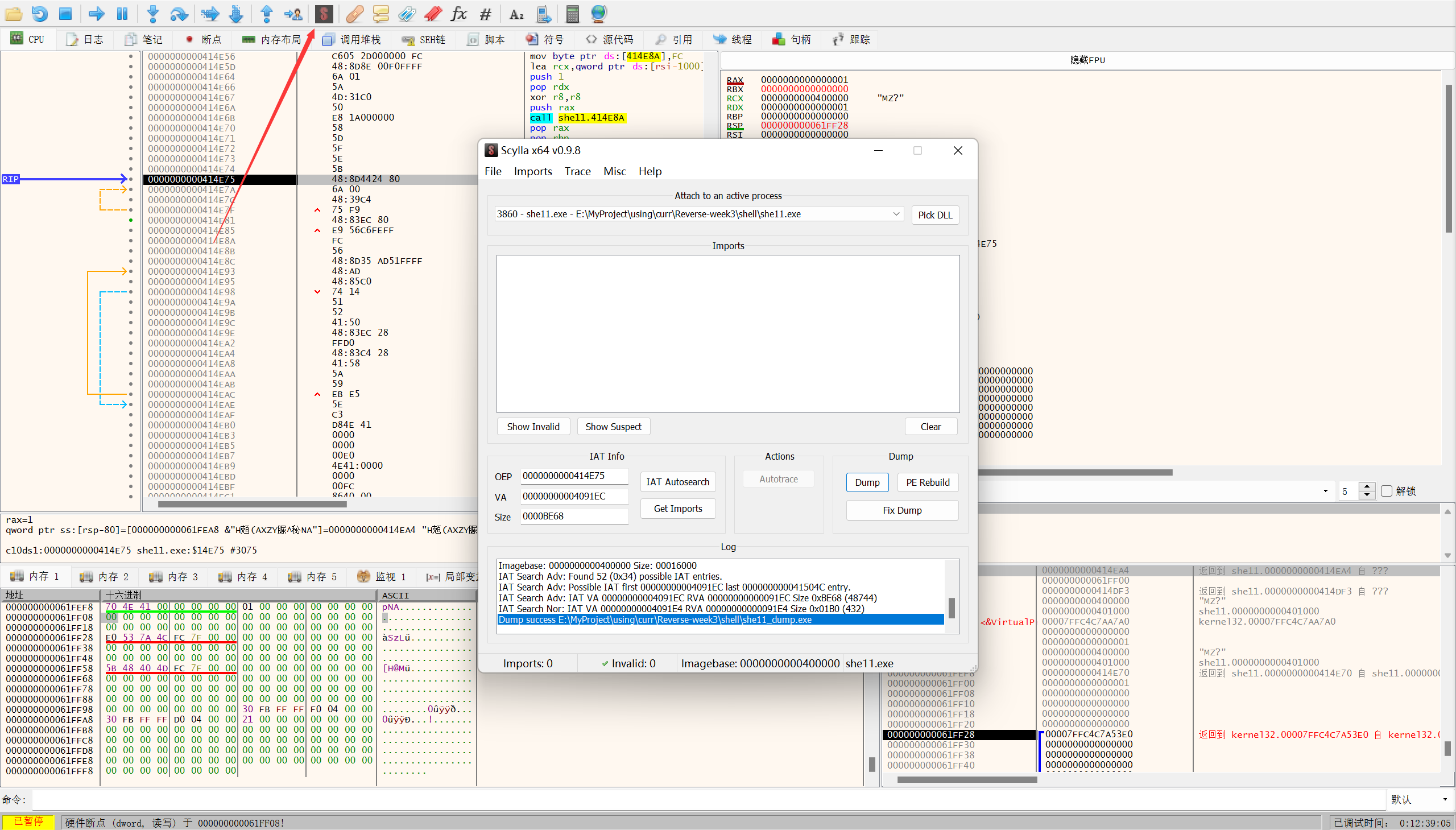Image resolution: width=1456 pixels, height=830 pixels.
Task: Open the File menu in Scylla
Action: tap(493, 171)
